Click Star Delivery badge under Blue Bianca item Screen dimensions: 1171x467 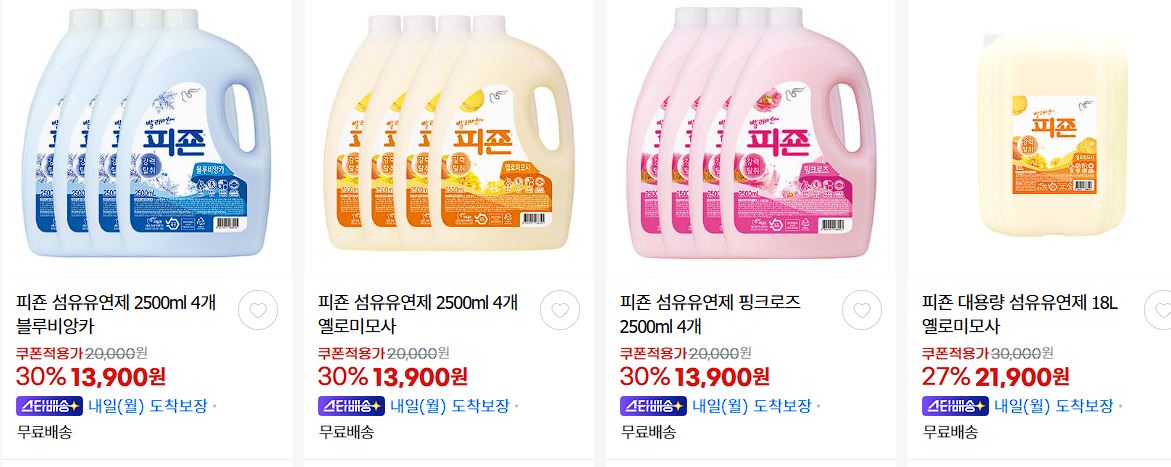49,406
